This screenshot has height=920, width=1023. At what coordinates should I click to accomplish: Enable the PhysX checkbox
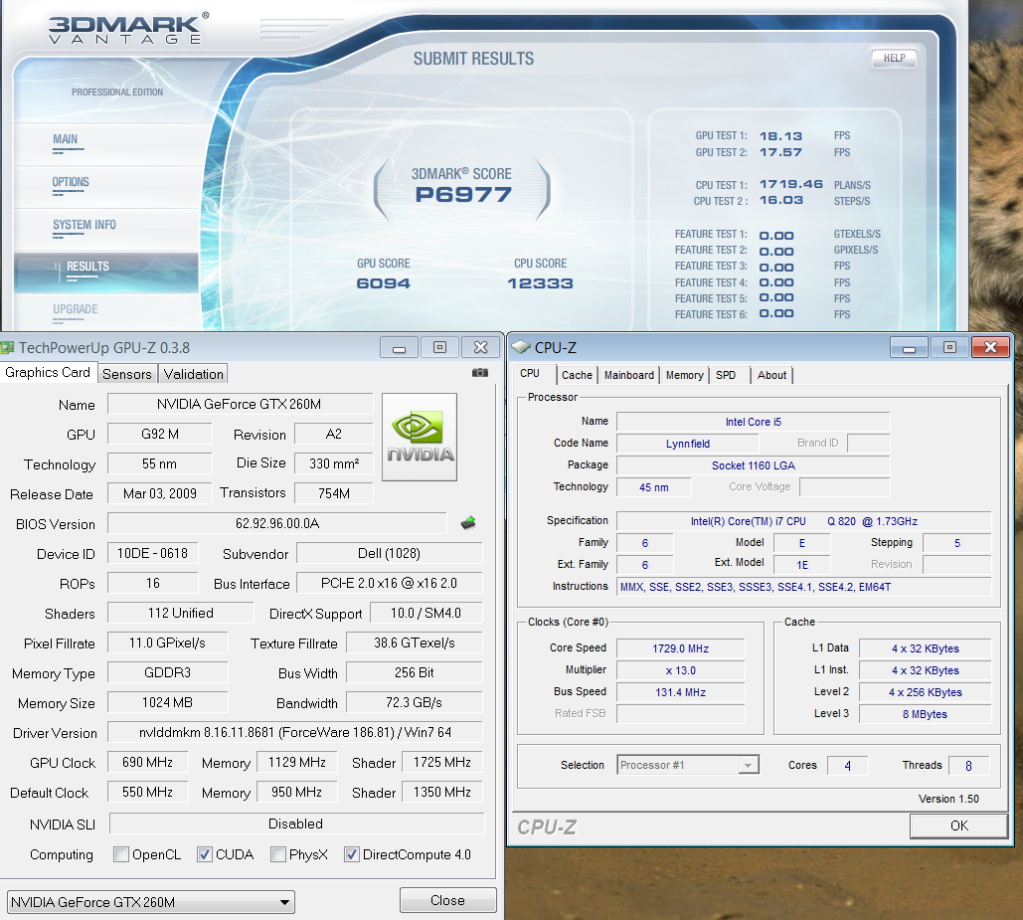tap(278, 854)
